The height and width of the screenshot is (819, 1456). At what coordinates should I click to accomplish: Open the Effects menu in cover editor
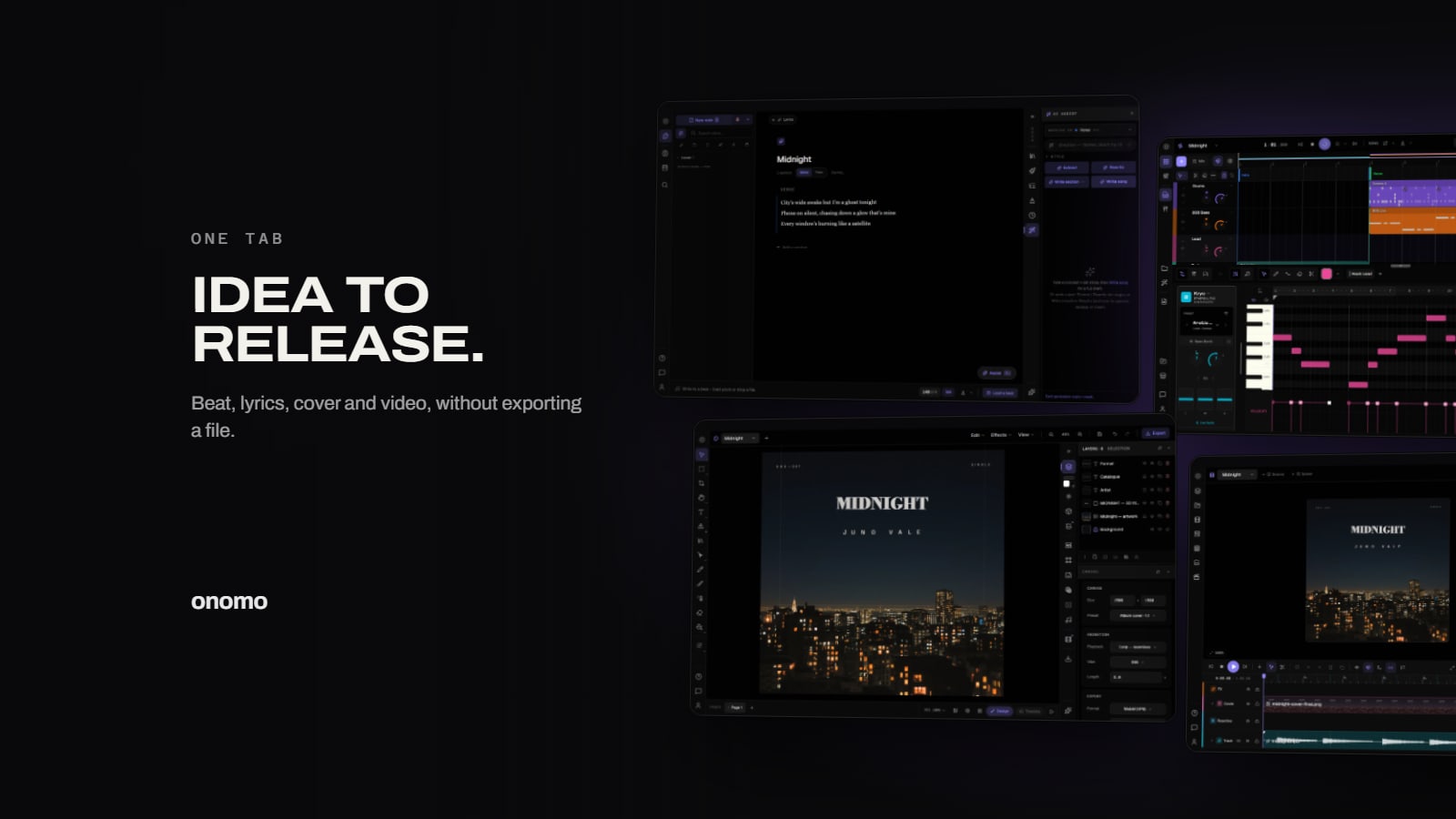(x=1000, y=435)
